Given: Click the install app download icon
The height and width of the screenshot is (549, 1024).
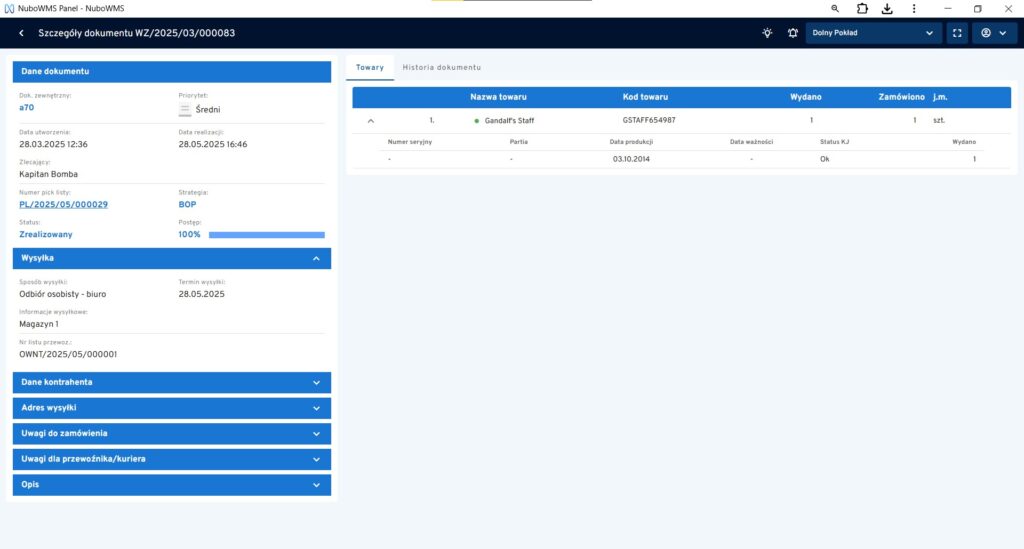Looking at the screenshot, I should [x=886, y=8].
